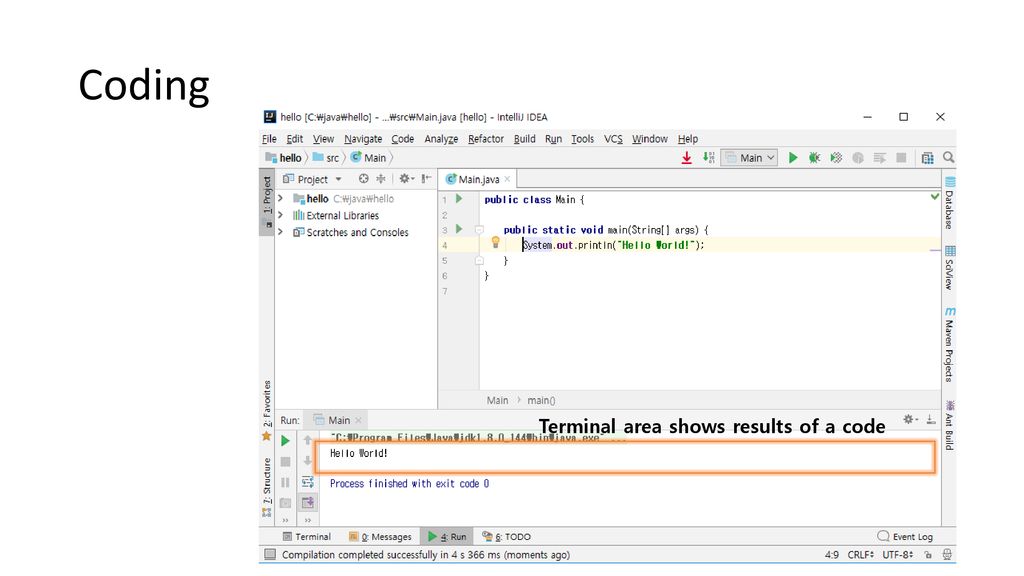This screenshot has height=576, width=1024.
Task: Open the Event Log
Action: (x=905, y=536)
